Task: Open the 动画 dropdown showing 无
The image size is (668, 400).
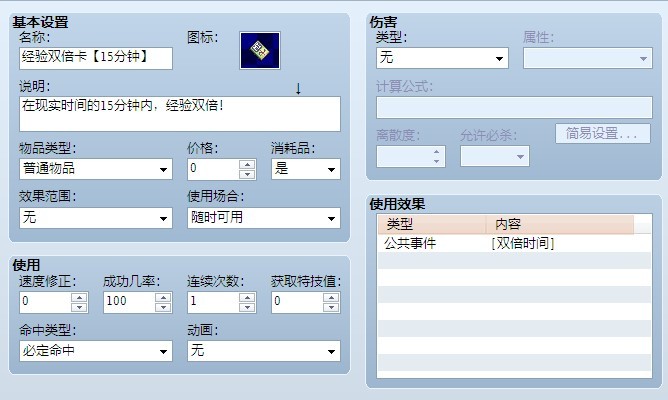Action: click(264, 351)
